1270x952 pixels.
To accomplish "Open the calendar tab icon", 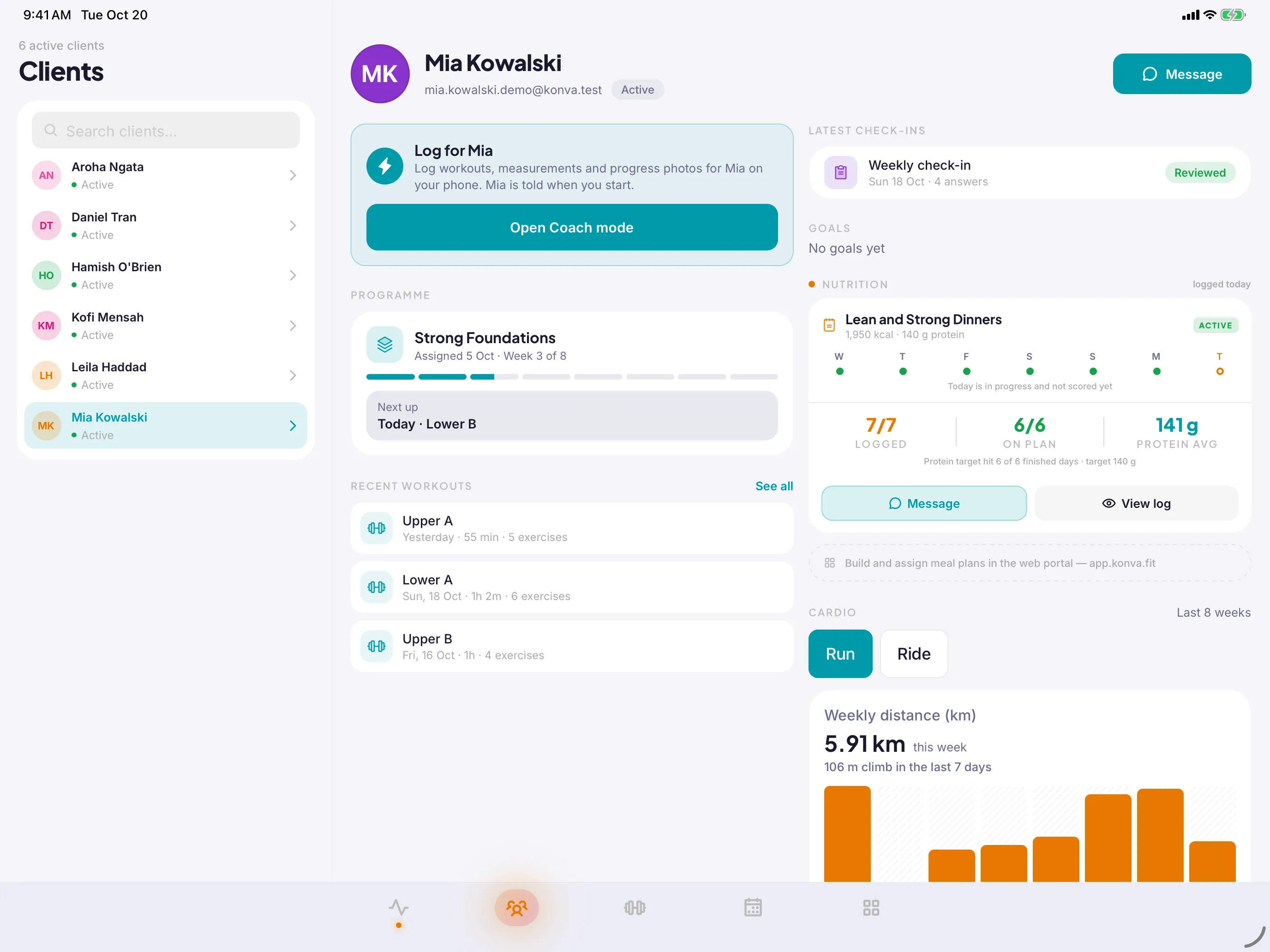I will pos(753,907).
